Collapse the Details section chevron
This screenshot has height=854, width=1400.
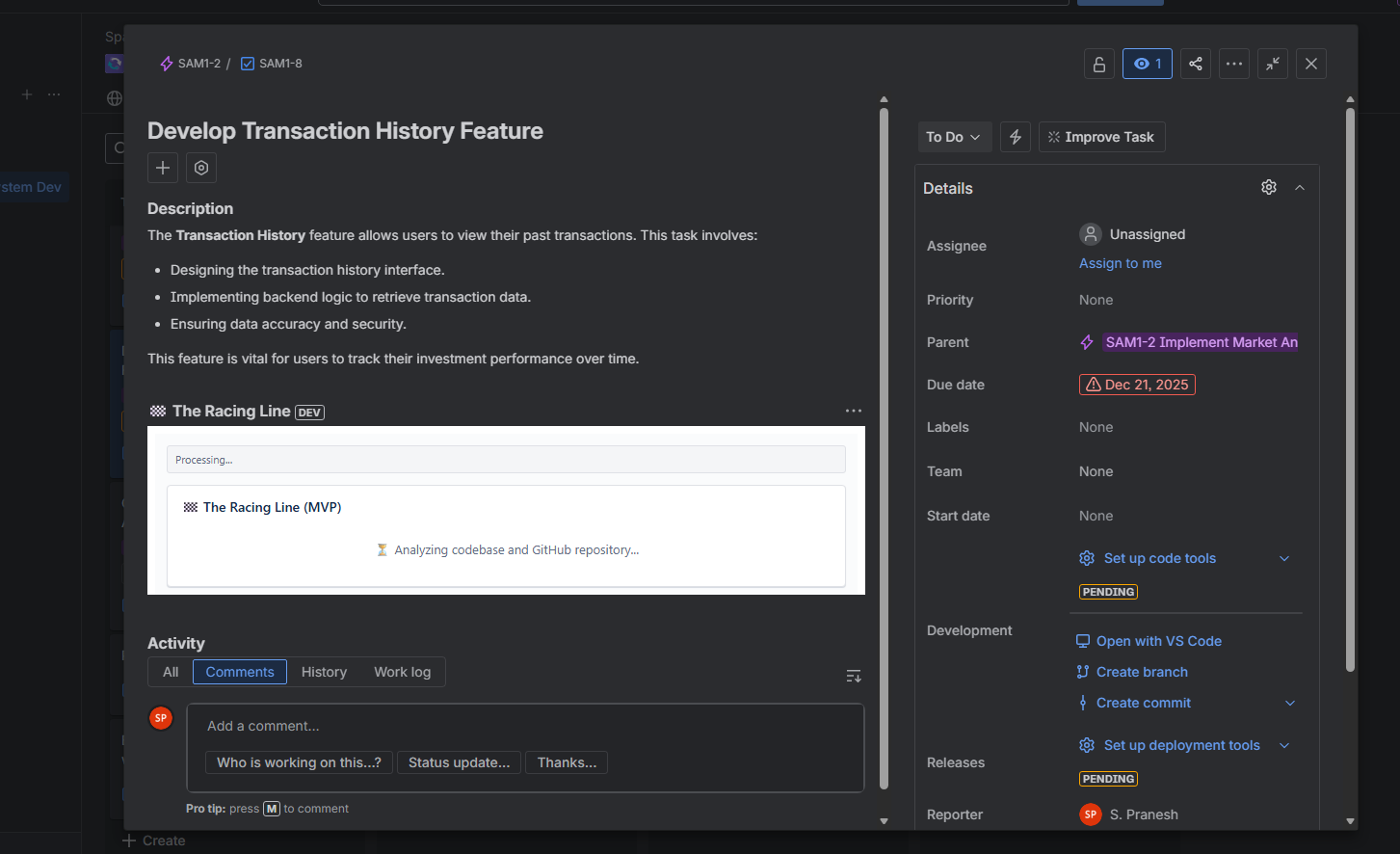[1300, 188]
